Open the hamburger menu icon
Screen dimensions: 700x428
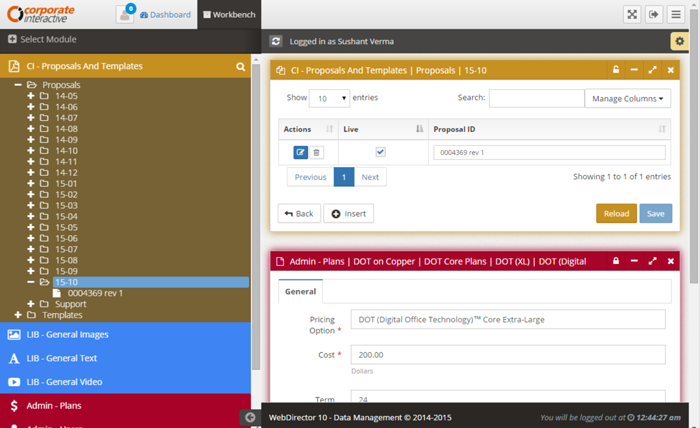[x=678, y=14]
